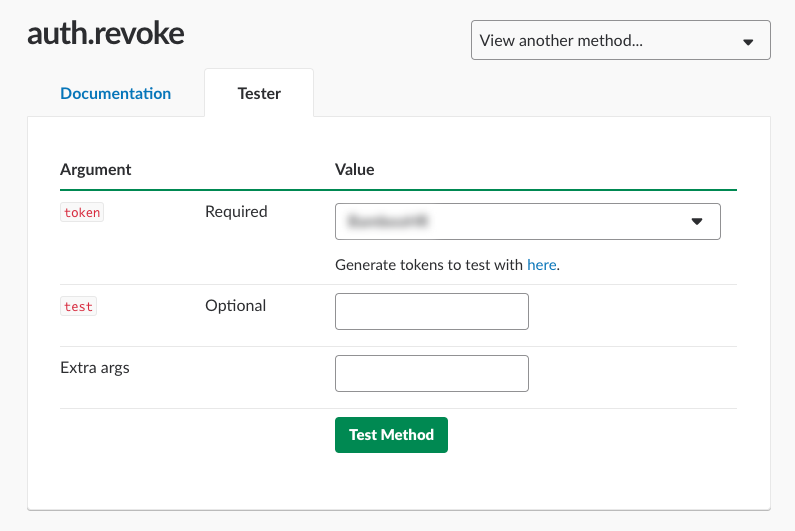795x531 pixels.
Task: Switch to the Documentation tab
Action: point(115,94)
